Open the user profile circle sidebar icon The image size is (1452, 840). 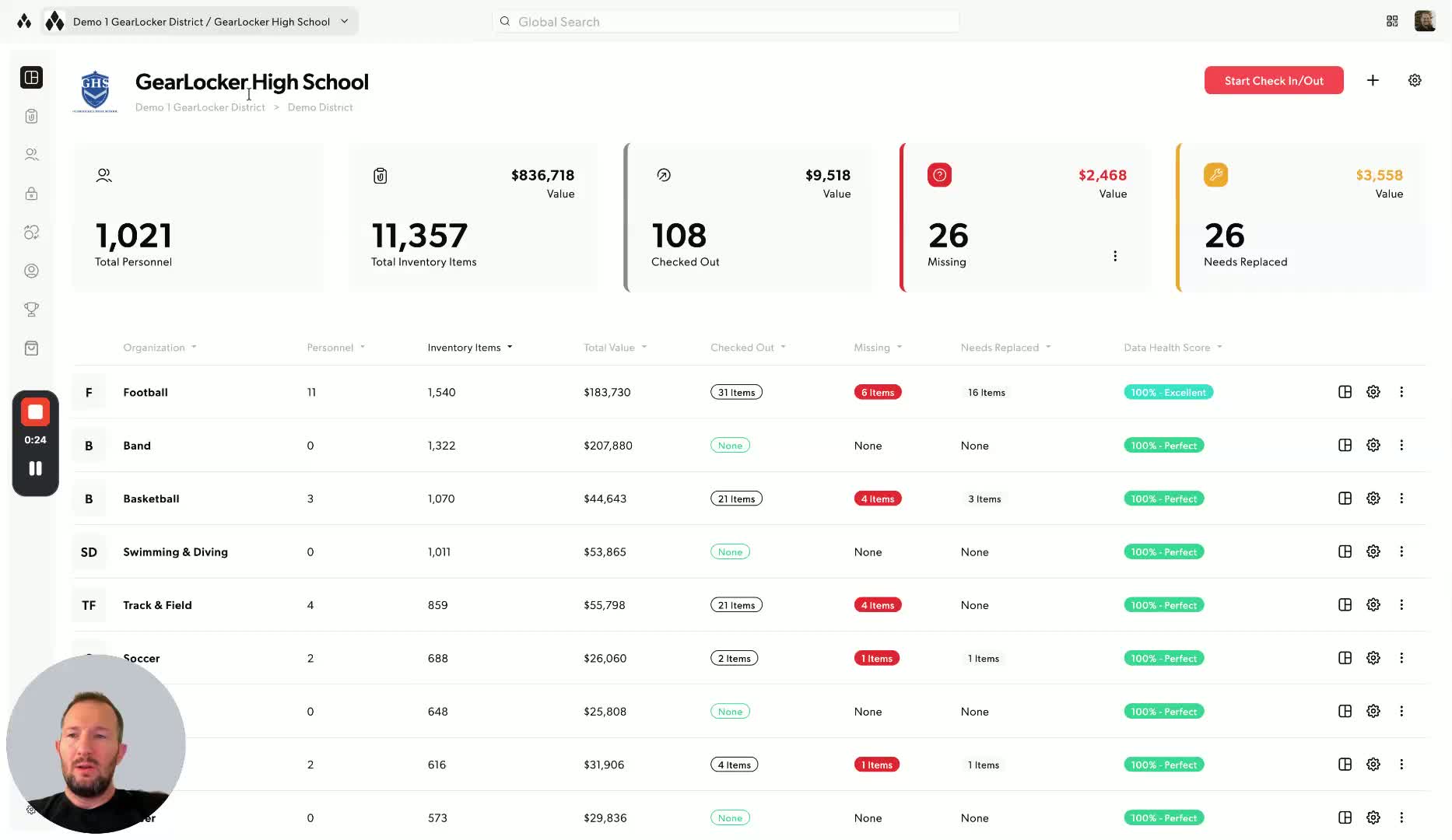(31, 271)
